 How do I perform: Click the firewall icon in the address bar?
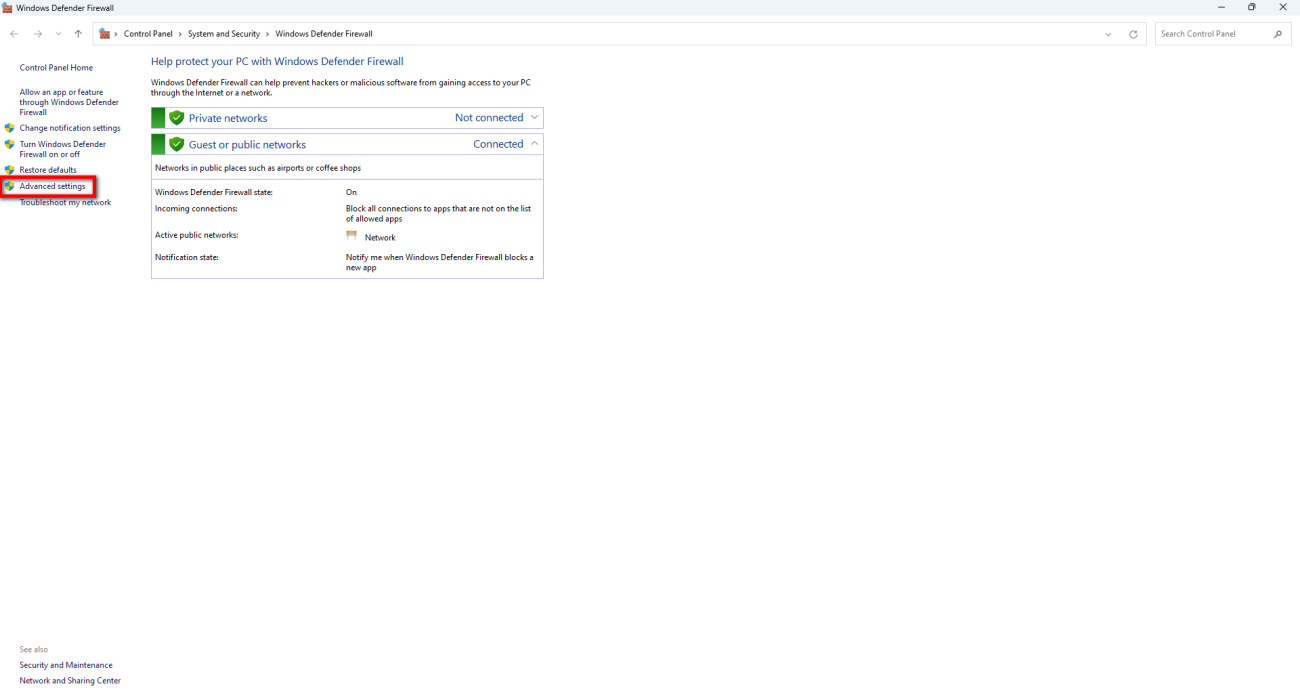105,34
